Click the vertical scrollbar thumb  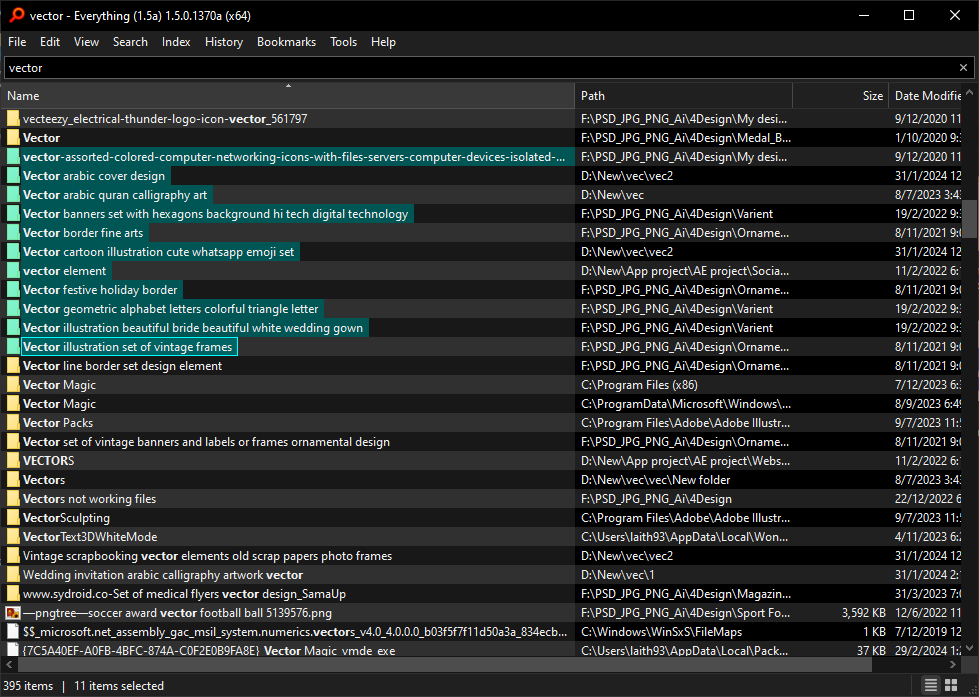(x=969, y=219)
